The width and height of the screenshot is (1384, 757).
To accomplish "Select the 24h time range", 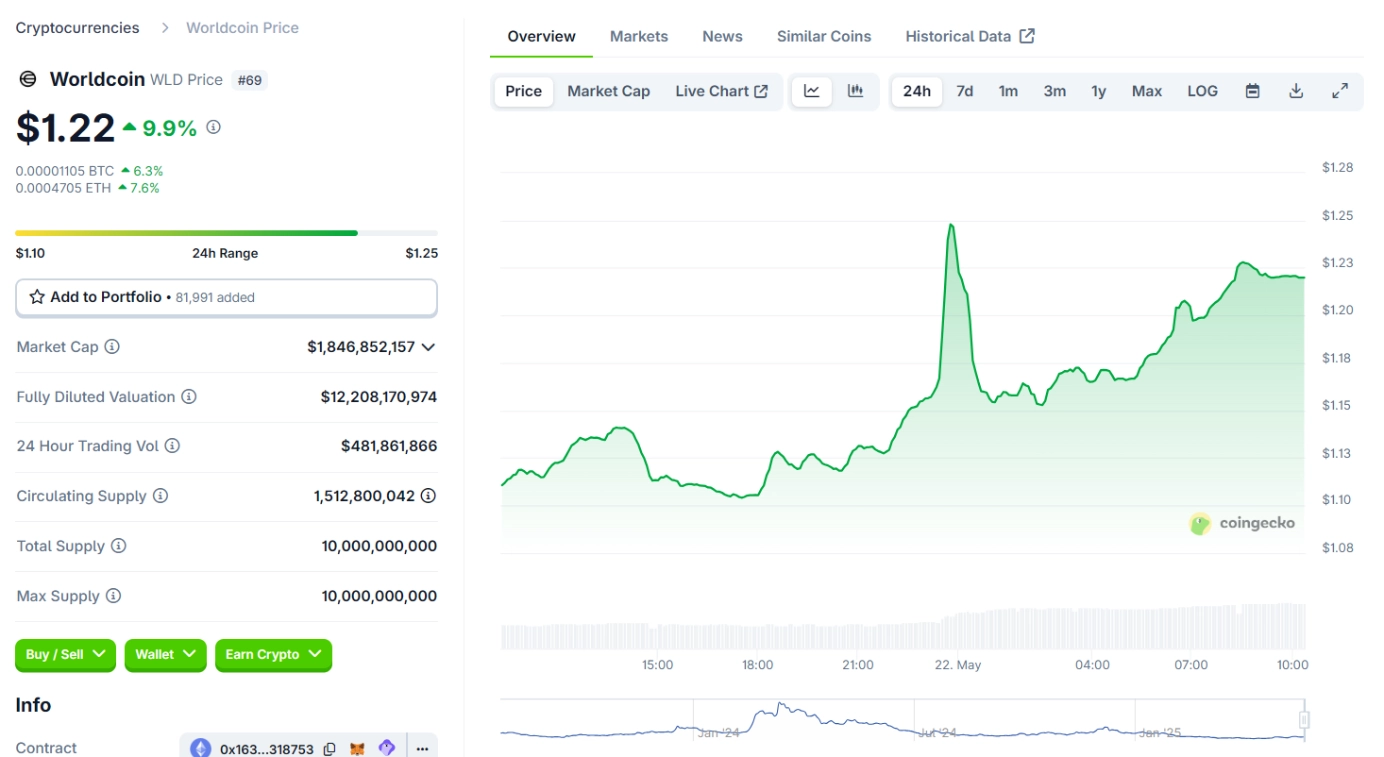I will [917, 91].
